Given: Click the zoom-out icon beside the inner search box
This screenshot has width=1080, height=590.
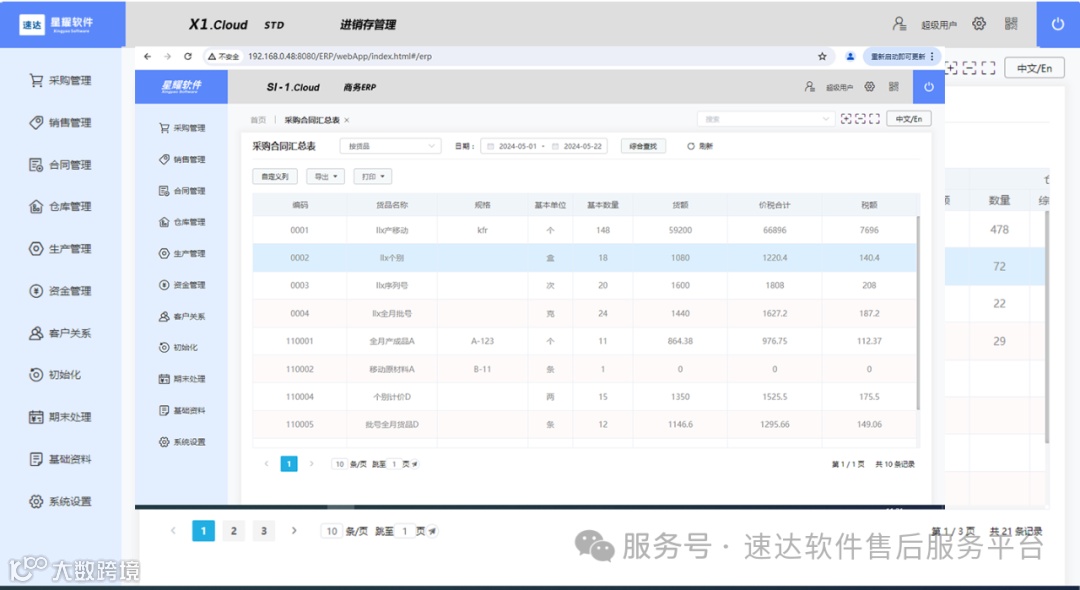Looking at the screenshot, I should (x=860, y=119).
